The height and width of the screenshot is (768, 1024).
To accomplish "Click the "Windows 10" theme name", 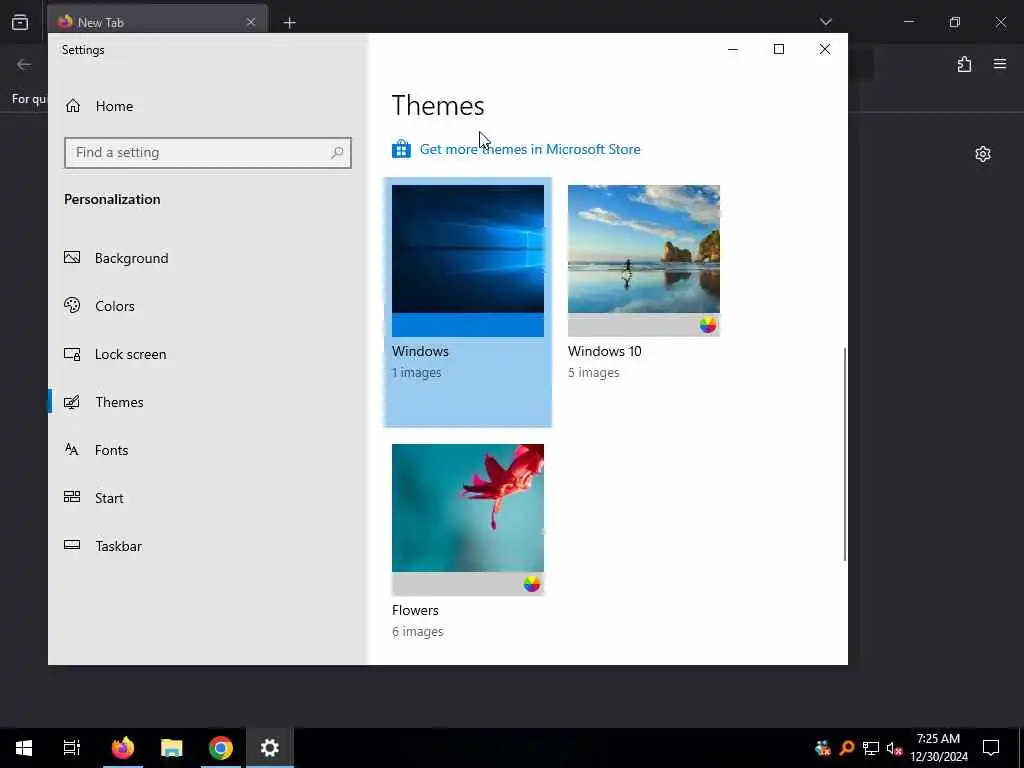I will [605, 351].
